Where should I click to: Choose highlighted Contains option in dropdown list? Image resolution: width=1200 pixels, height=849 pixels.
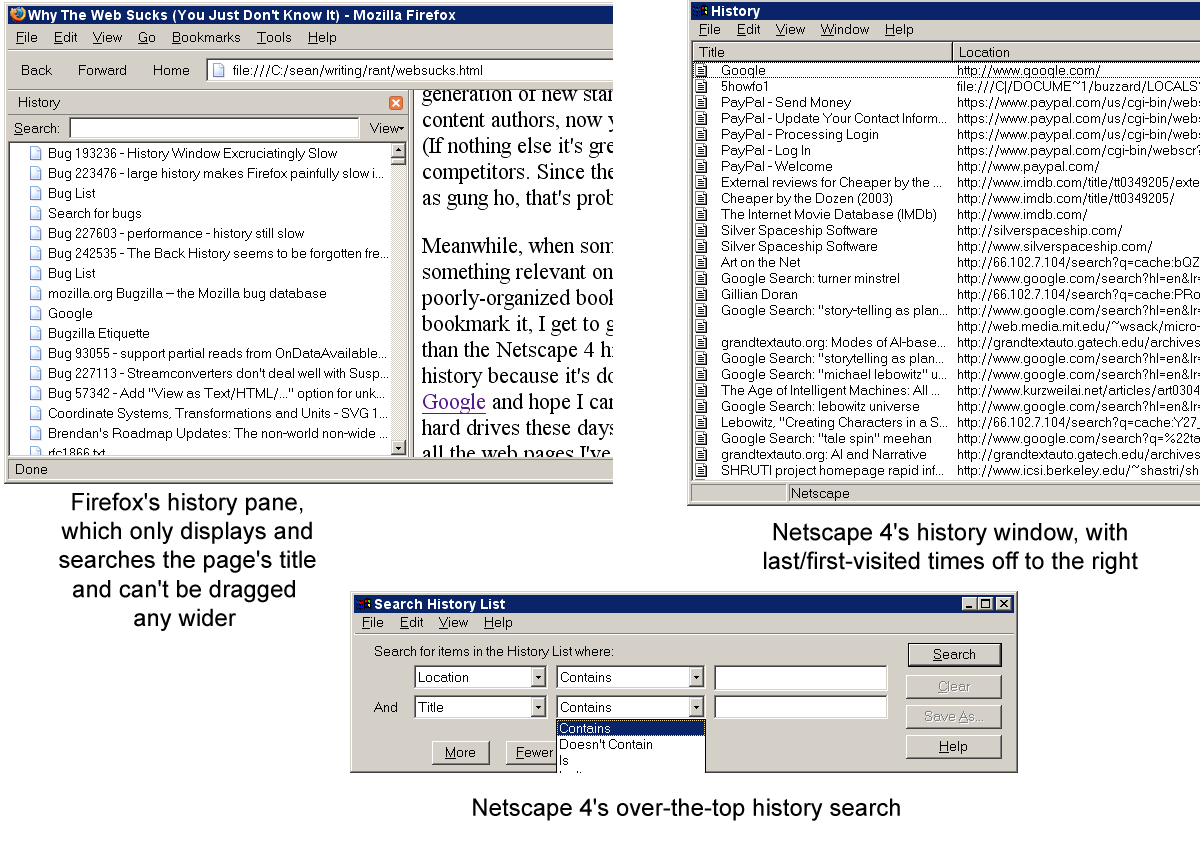coord(630,728)
